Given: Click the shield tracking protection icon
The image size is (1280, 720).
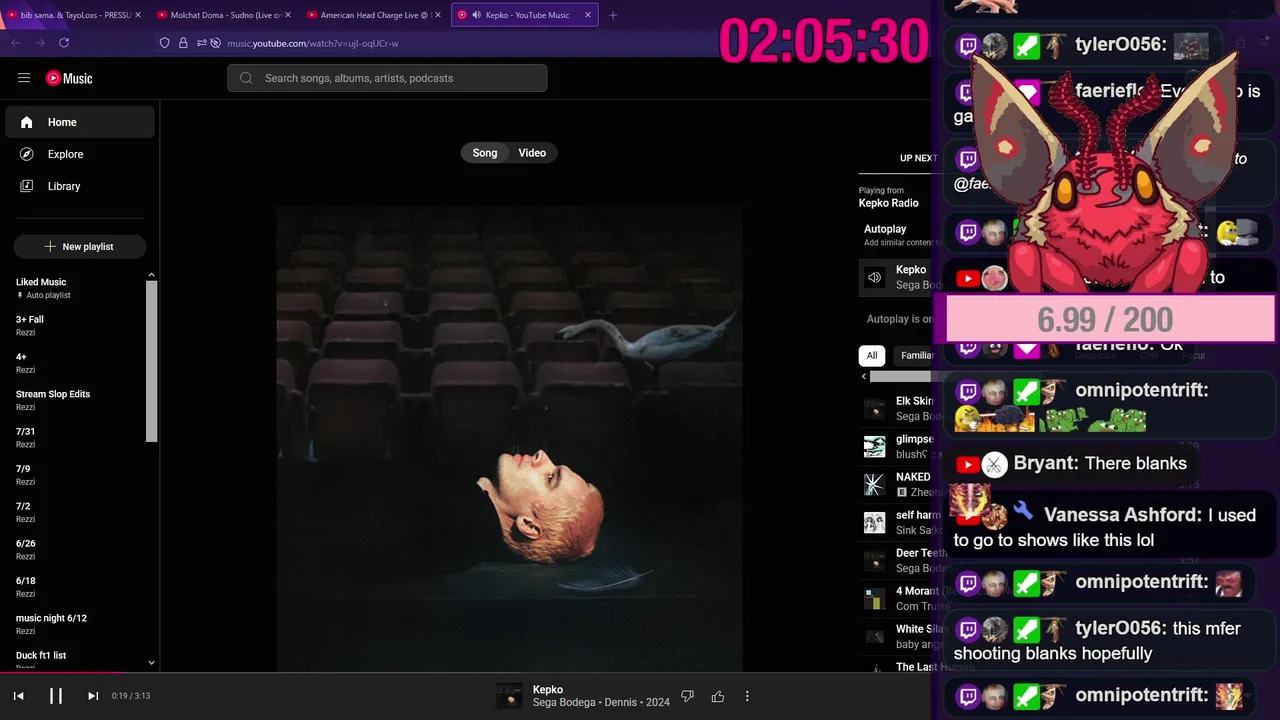Looking at the screenshot, I should (x=165, y=43).
